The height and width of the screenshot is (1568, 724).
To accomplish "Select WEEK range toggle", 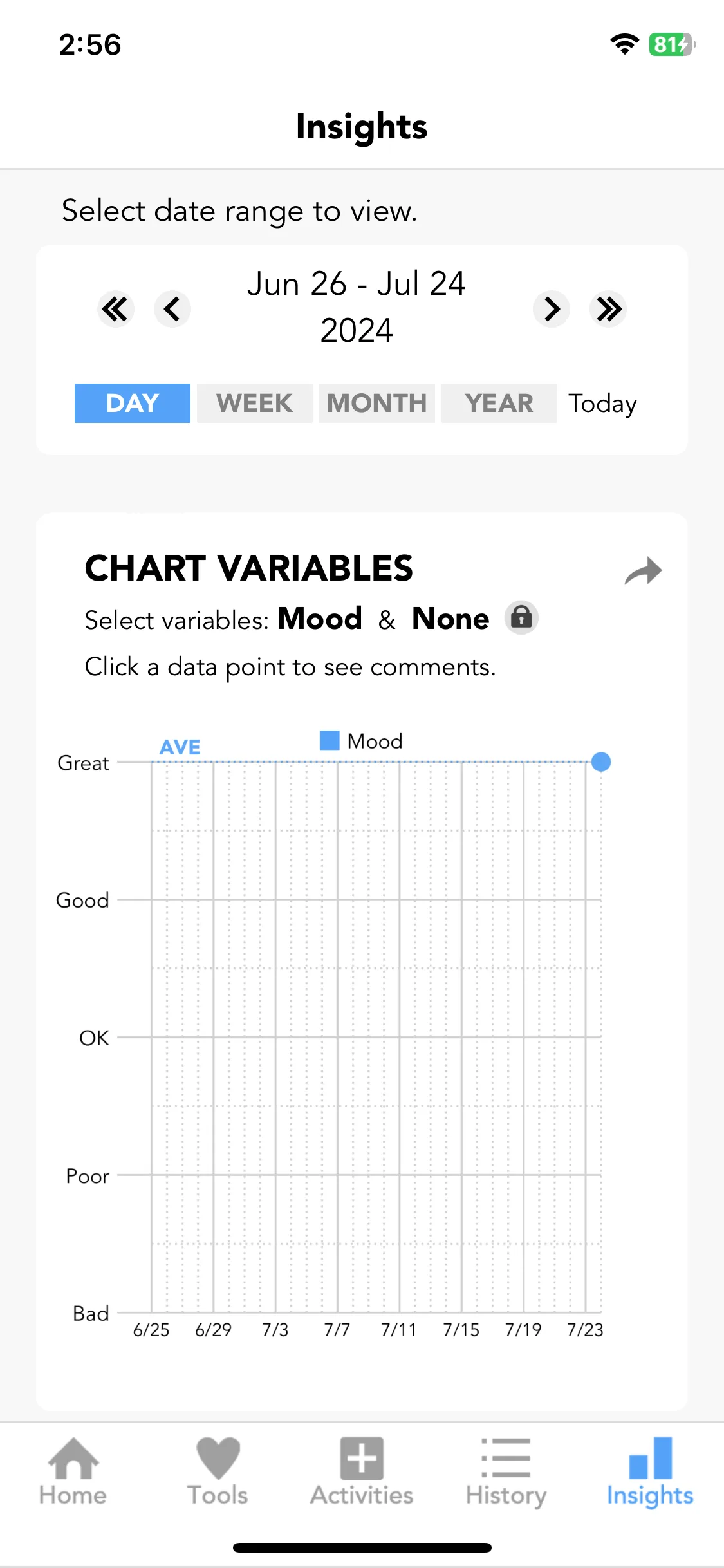I will (x=255, y=403).
